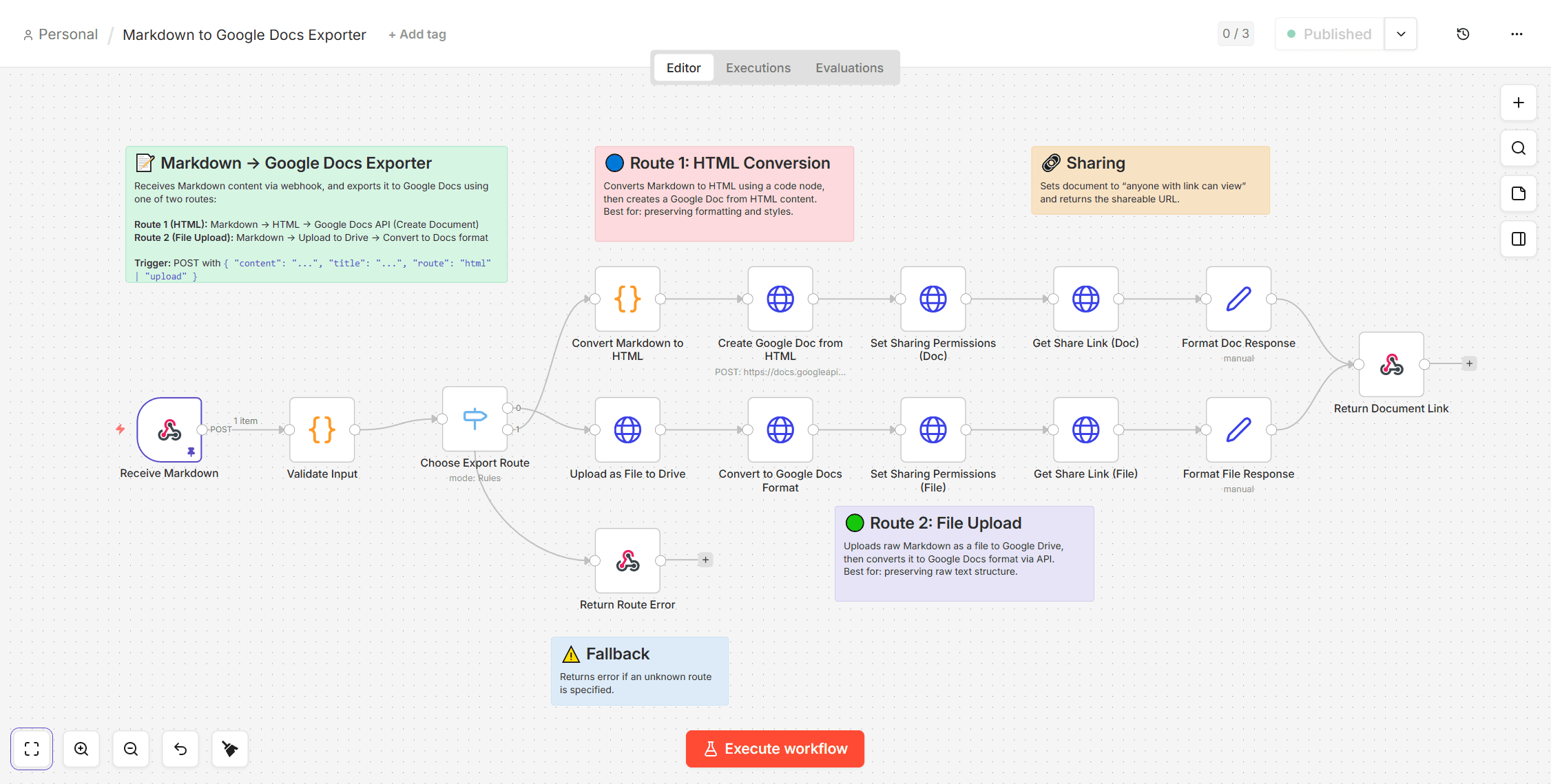
Task: Unpin data on the Receive Markdown node
Action: pyautogui.click(x=191, y=452)
